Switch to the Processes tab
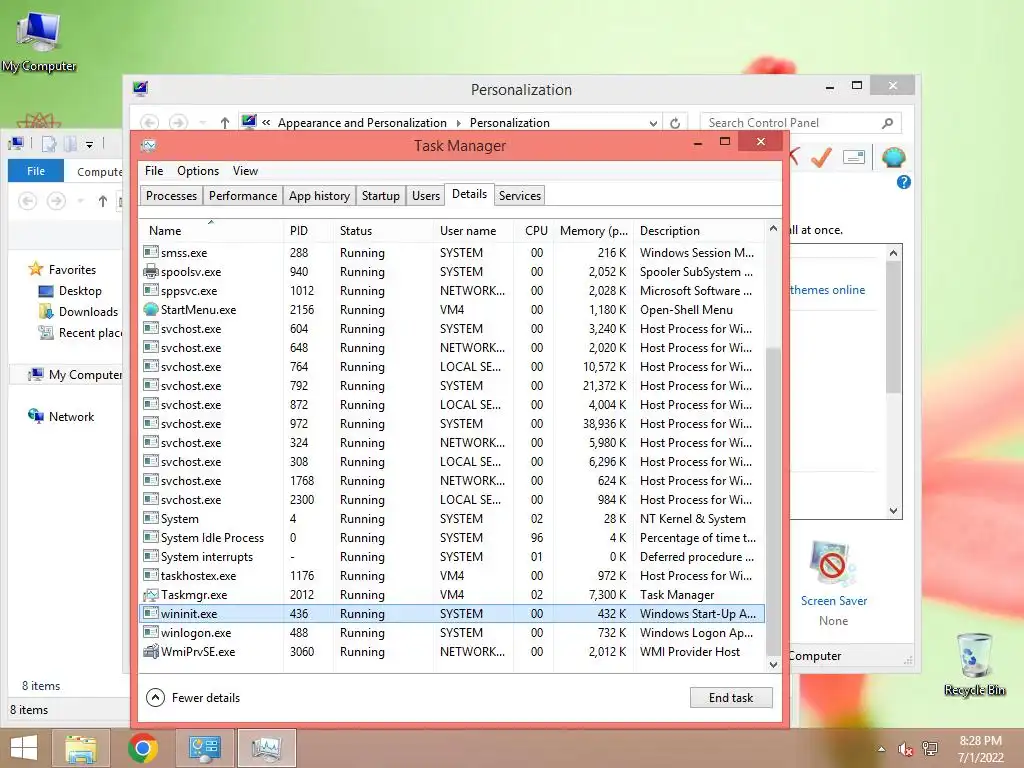 [171, 196]
